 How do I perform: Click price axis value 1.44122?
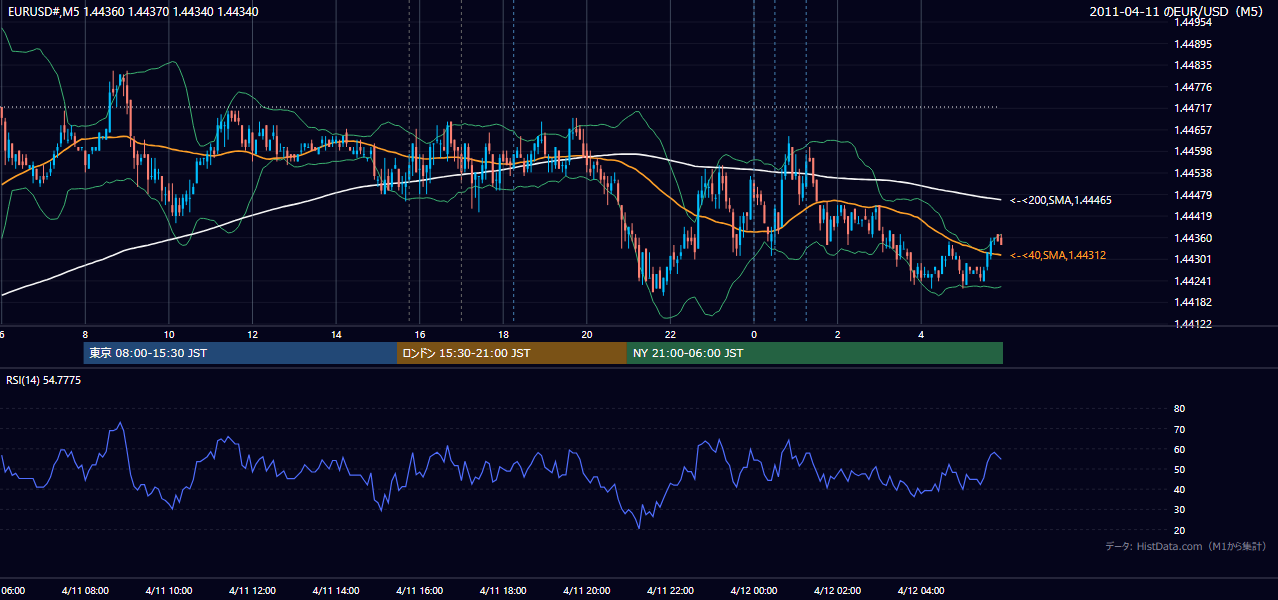1193,324
